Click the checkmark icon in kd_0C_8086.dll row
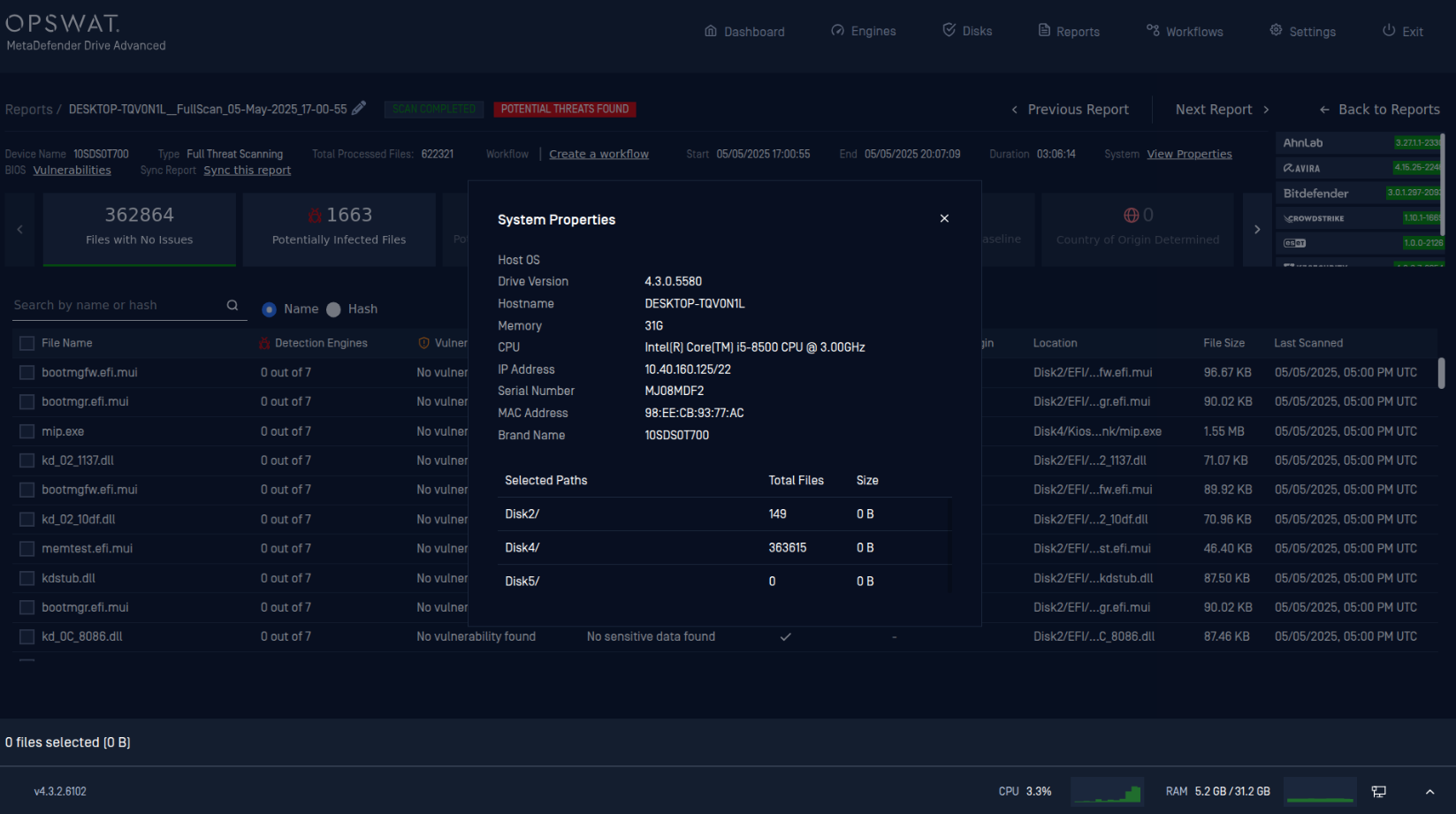 coord(785,636)
